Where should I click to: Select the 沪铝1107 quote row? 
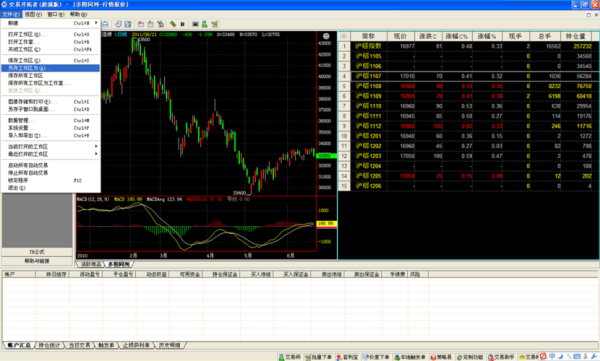click(x=468, y=76)
